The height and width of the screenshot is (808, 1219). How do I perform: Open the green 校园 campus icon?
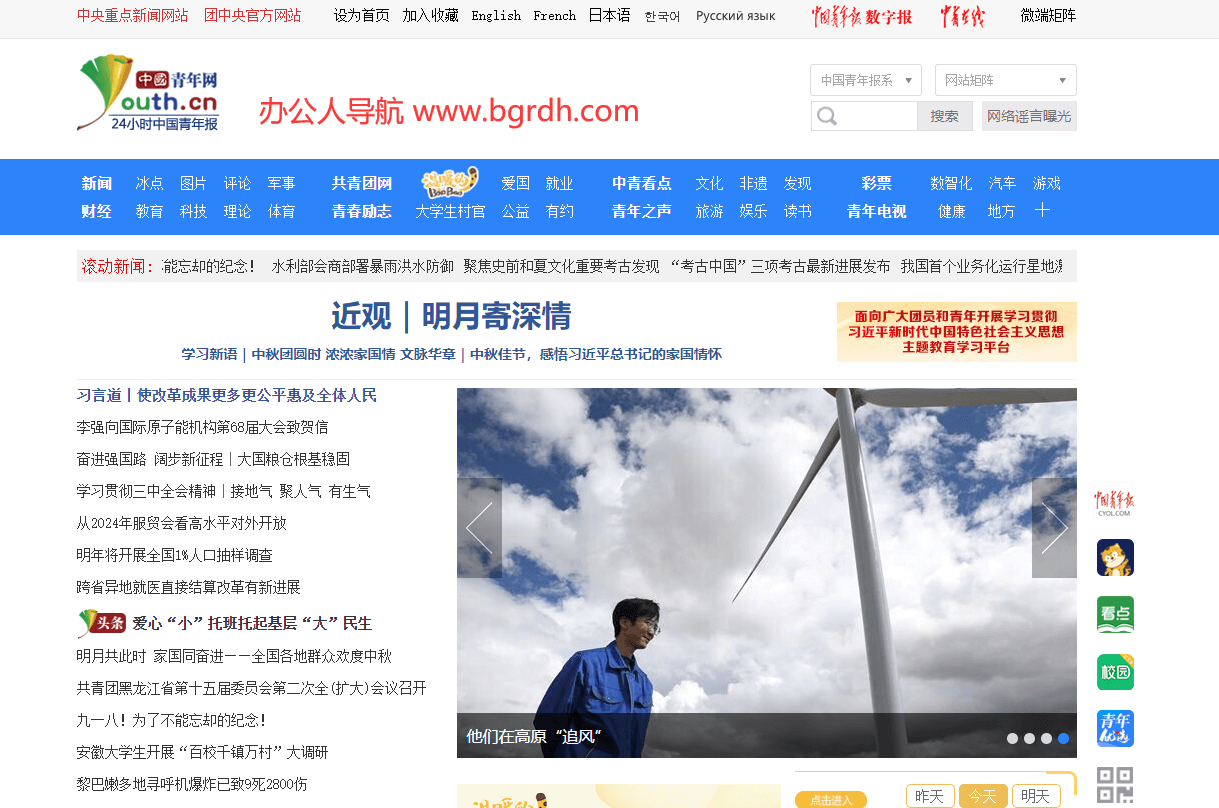coord(1115,672)
